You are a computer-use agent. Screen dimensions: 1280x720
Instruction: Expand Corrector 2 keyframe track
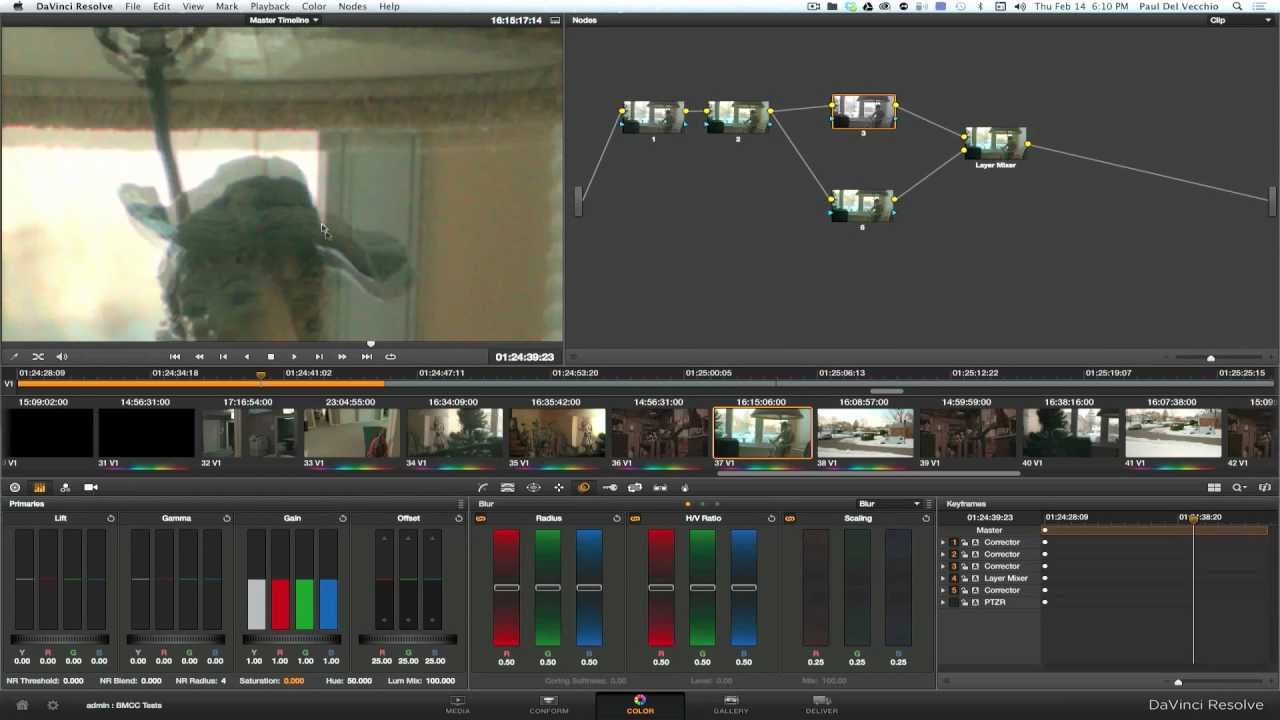pos(942,554)
